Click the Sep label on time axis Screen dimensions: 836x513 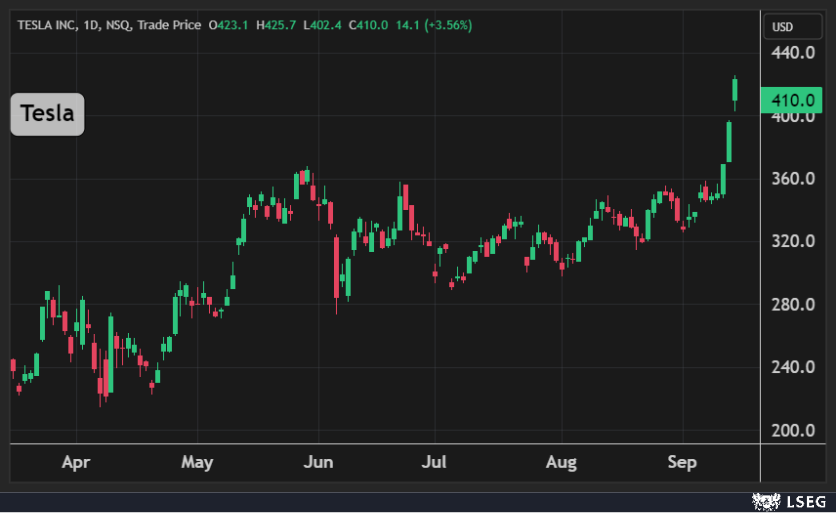[x=682, y=463]
